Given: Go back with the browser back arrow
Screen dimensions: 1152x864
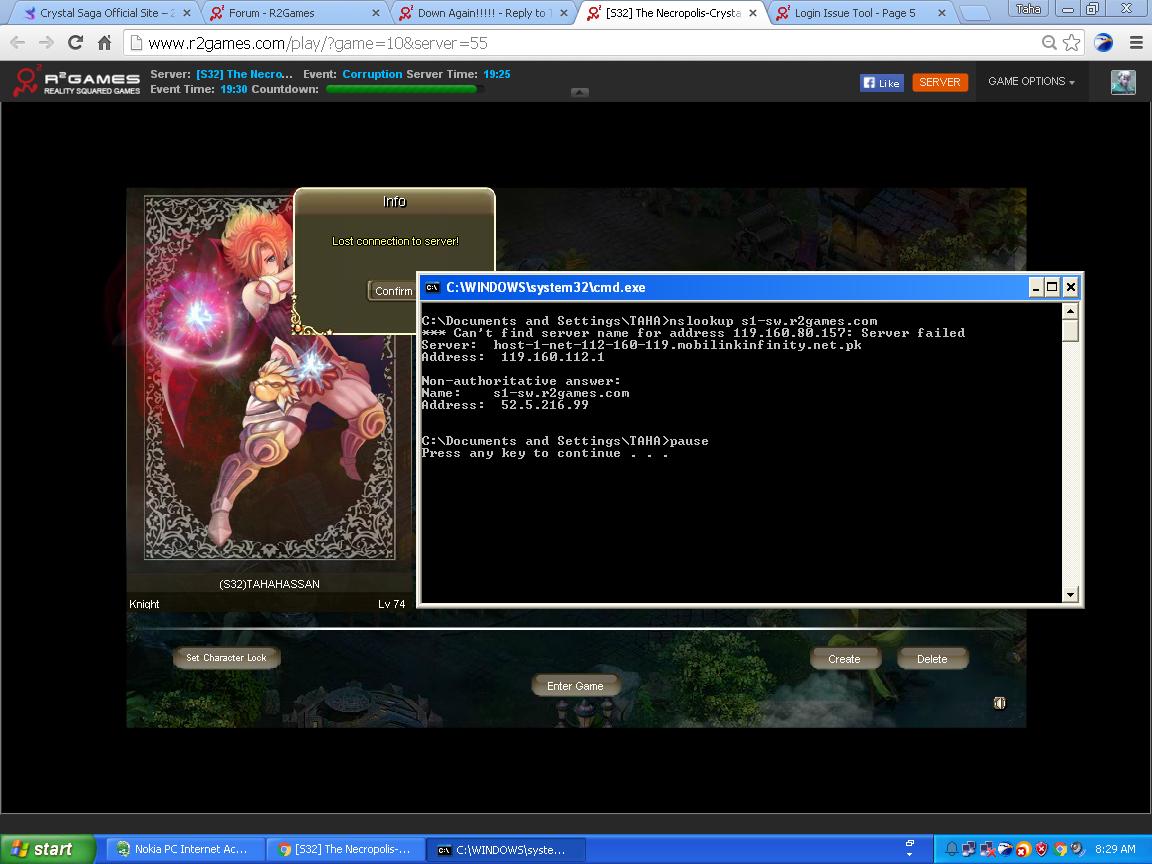Looking at the screenshot, I should pos(18,43).
